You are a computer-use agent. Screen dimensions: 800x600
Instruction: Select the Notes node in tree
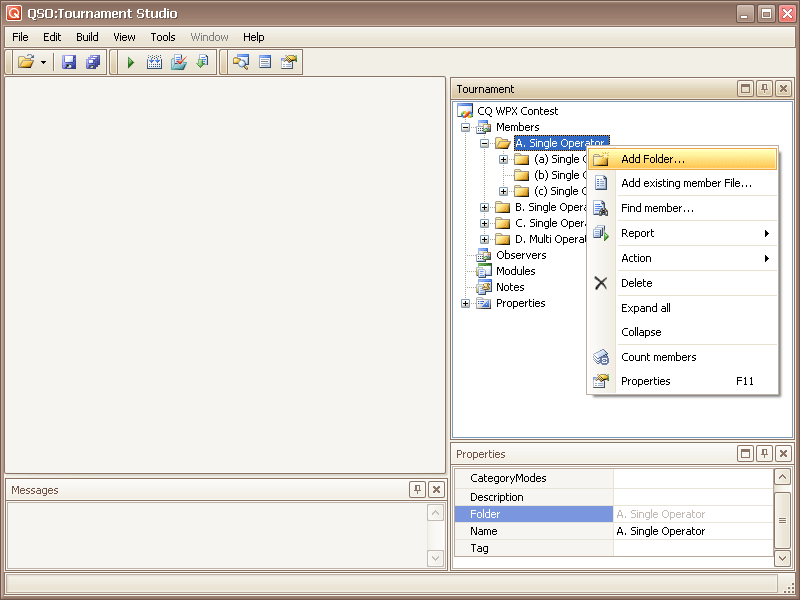coord(510,287)
